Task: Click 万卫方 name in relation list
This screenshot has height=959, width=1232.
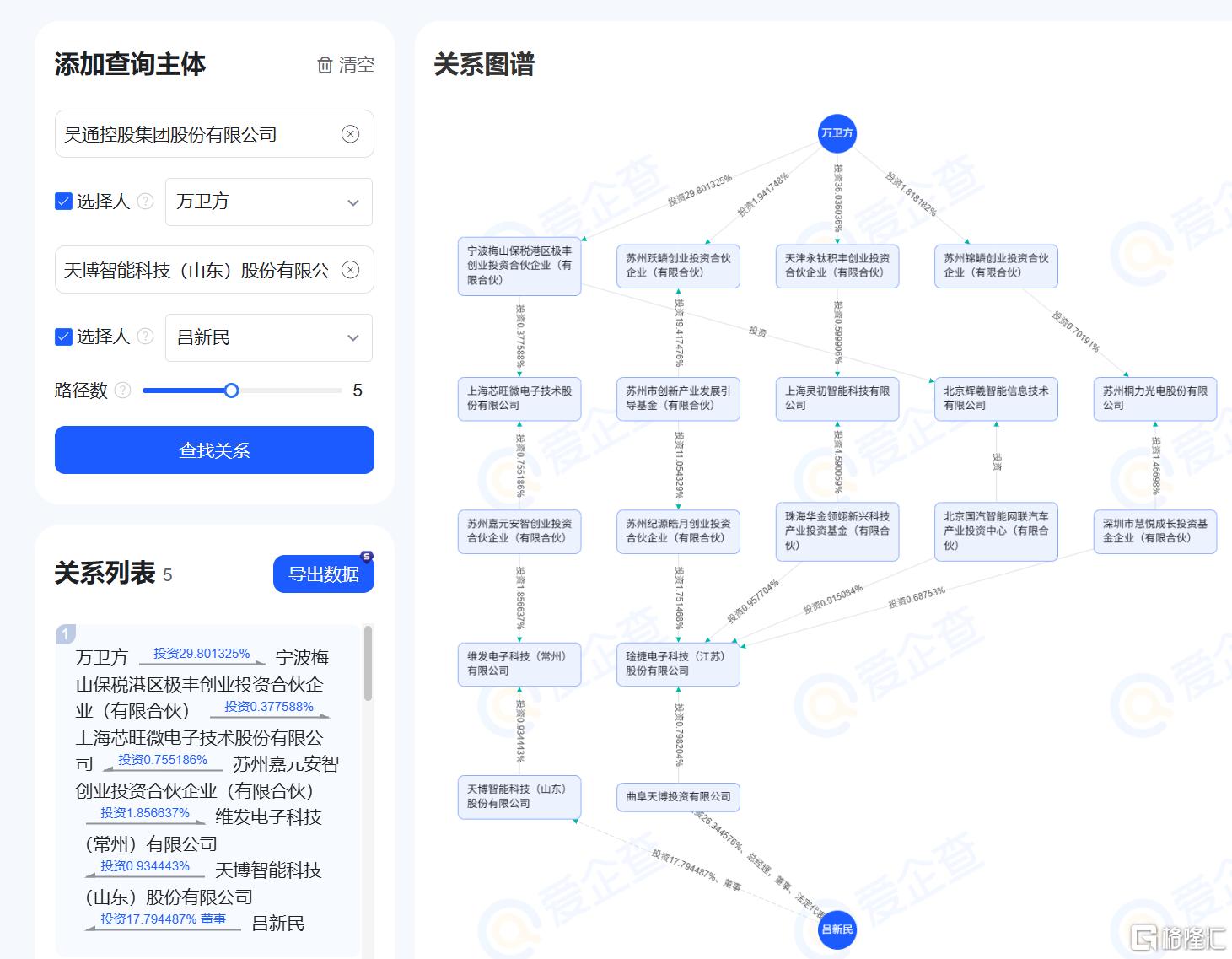Action: pyautogui.click(x=101, y=658)
